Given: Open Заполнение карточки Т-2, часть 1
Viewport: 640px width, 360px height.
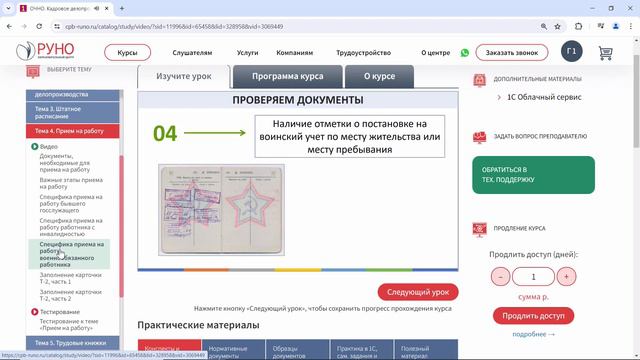Looking at the screenshot, I should 70,278.
